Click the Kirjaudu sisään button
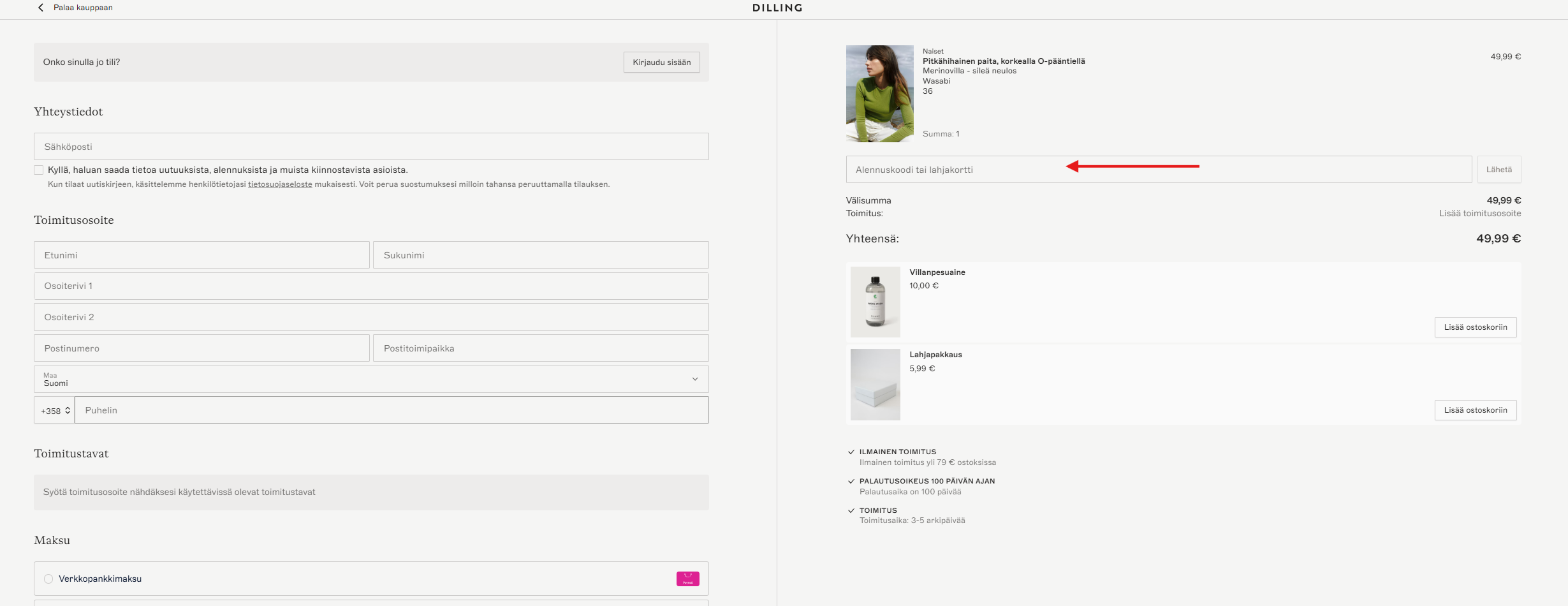The height and width of the screenshot is (606, 1568). pyautogui.click(x=661, y=62)
